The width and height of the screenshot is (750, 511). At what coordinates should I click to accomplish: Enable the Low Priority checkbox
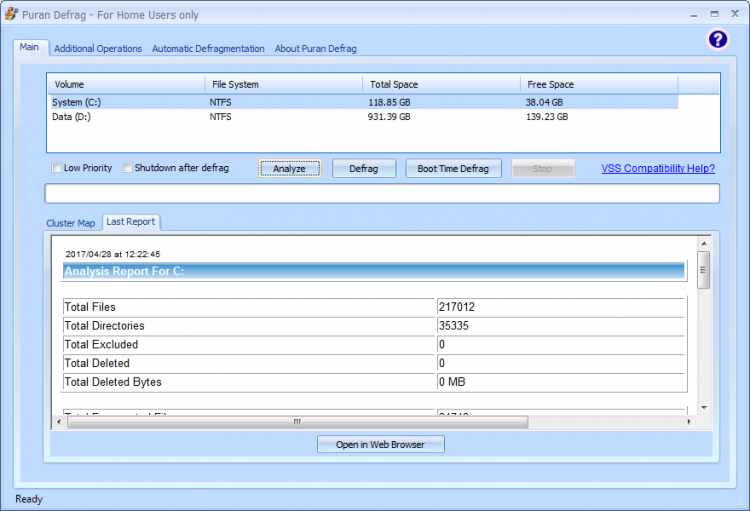56,168
